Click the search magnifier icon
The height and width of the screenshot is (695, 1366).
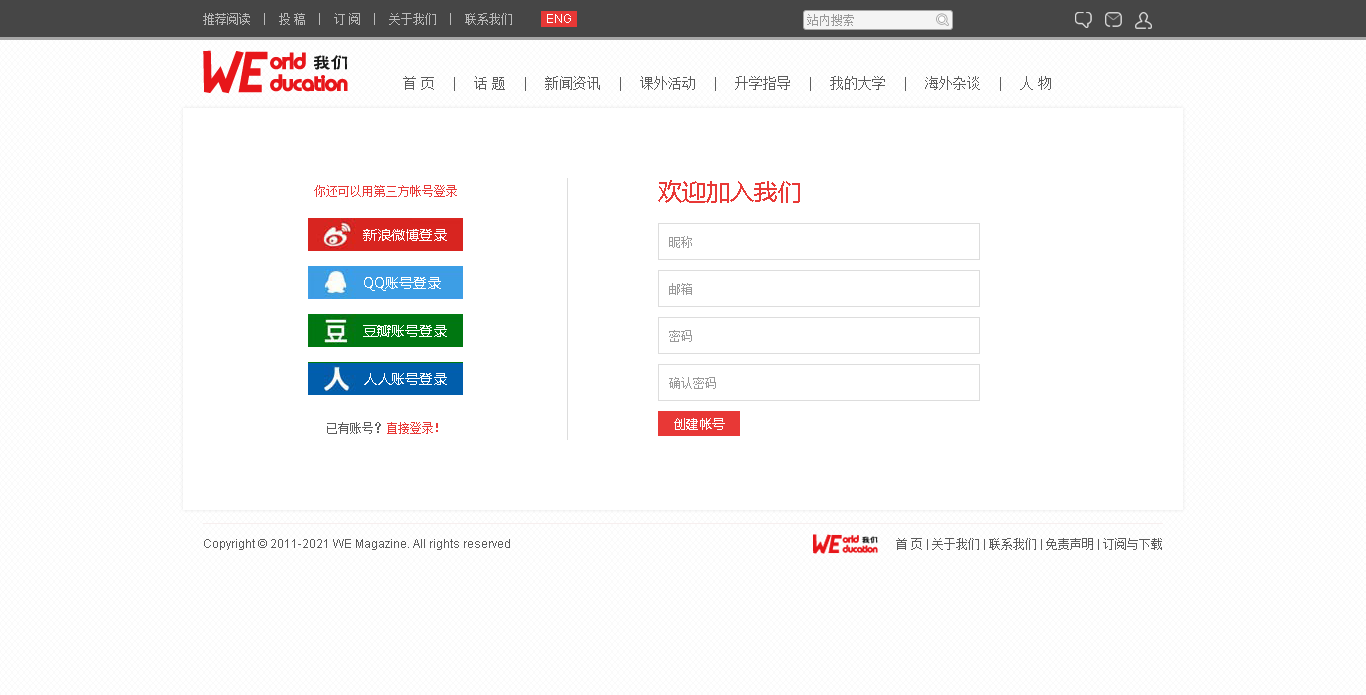942,20
